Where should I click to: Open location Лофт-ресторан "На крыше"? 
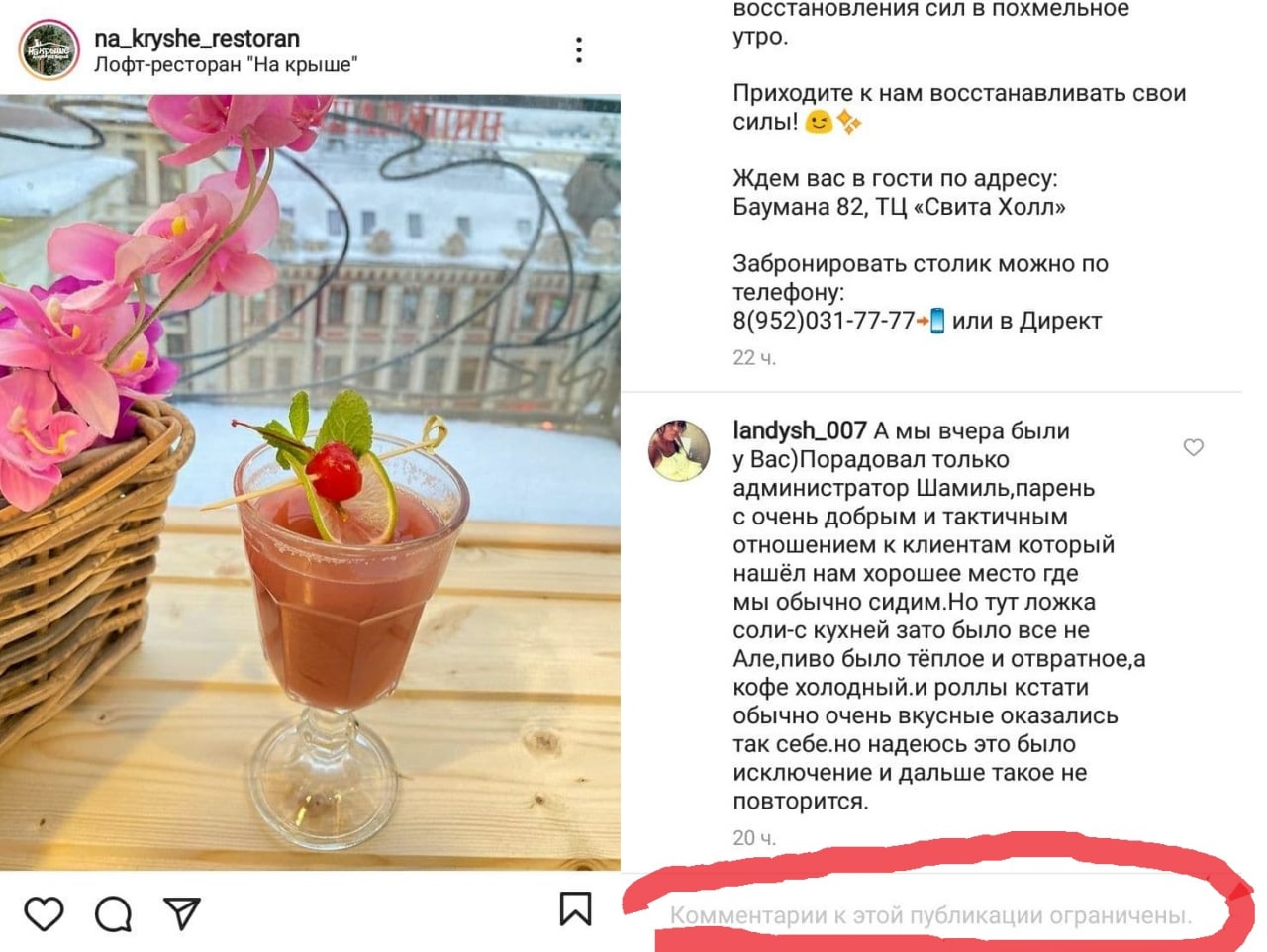(226, 65)
